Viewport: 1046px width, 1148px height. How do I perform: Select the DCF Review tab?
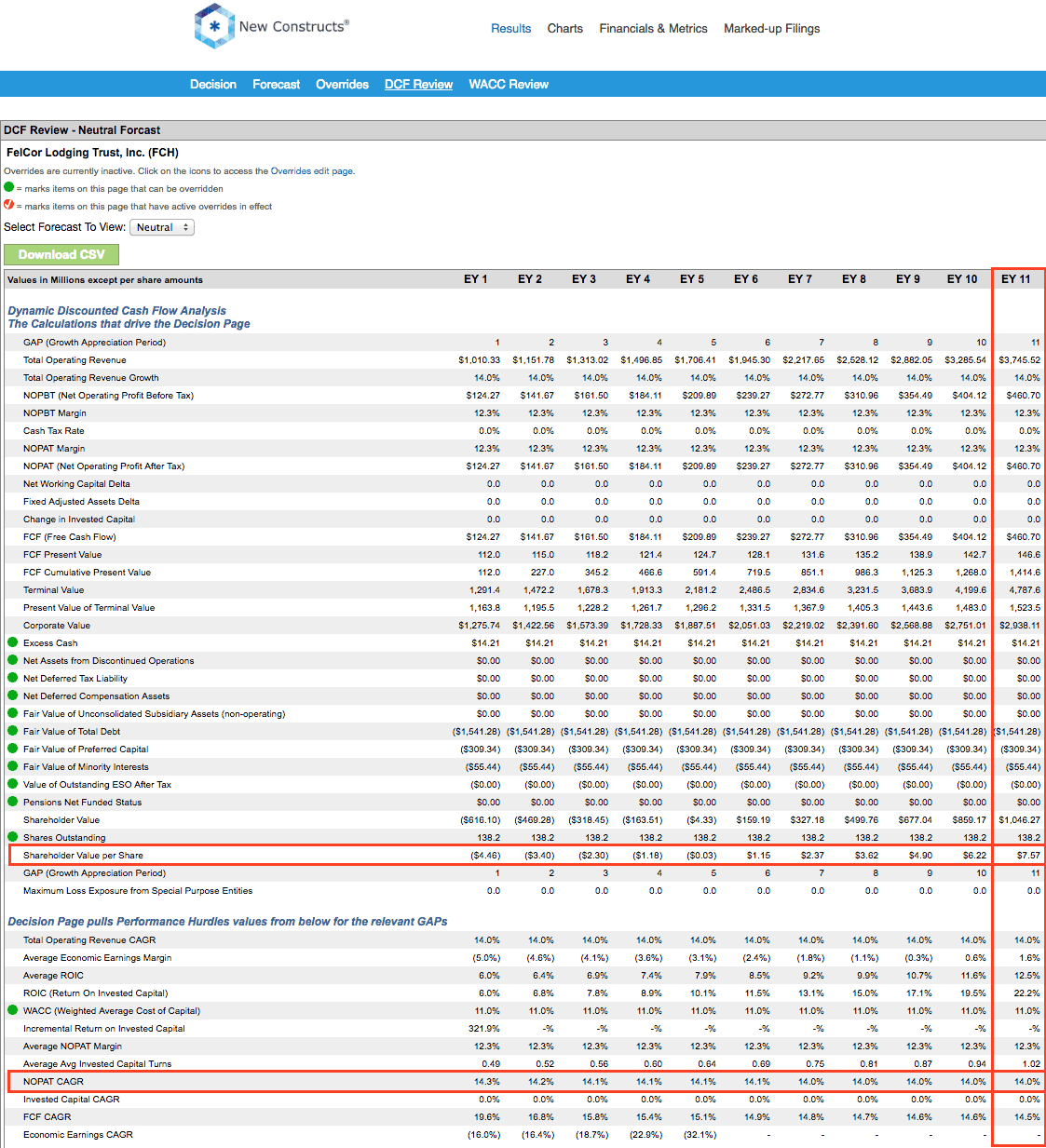point(419,84)
